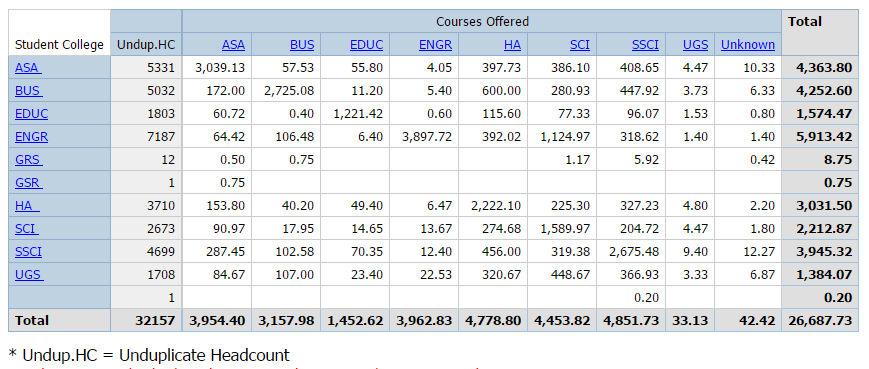Select the 0.20 value in SSCI column
The height and width of the screenshot is (369, 869).
coord(647,298)
